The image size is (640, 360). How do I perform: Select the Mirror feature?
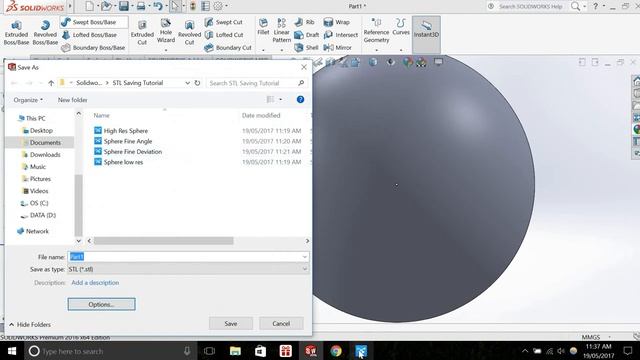[338, 47]
